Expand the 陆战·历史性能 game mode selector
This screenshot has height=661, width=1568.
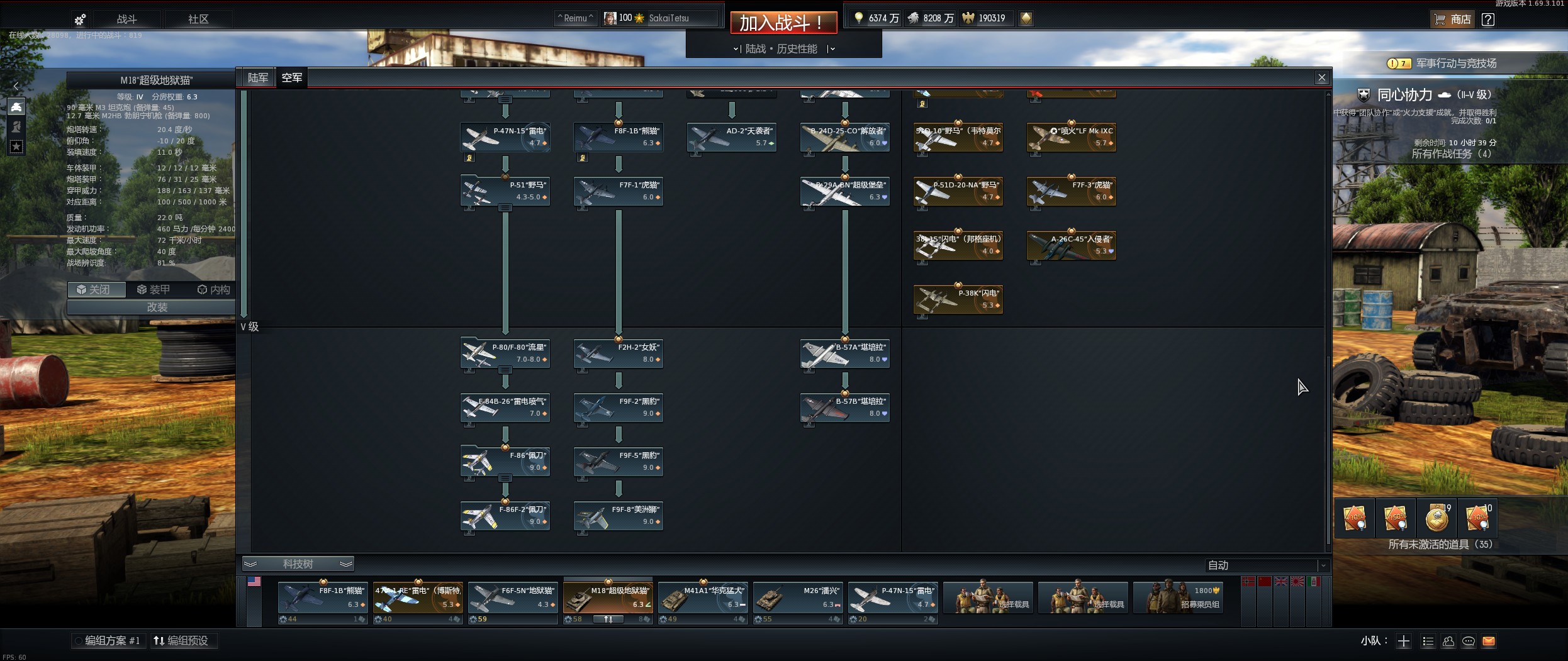[x=783, y=48]
